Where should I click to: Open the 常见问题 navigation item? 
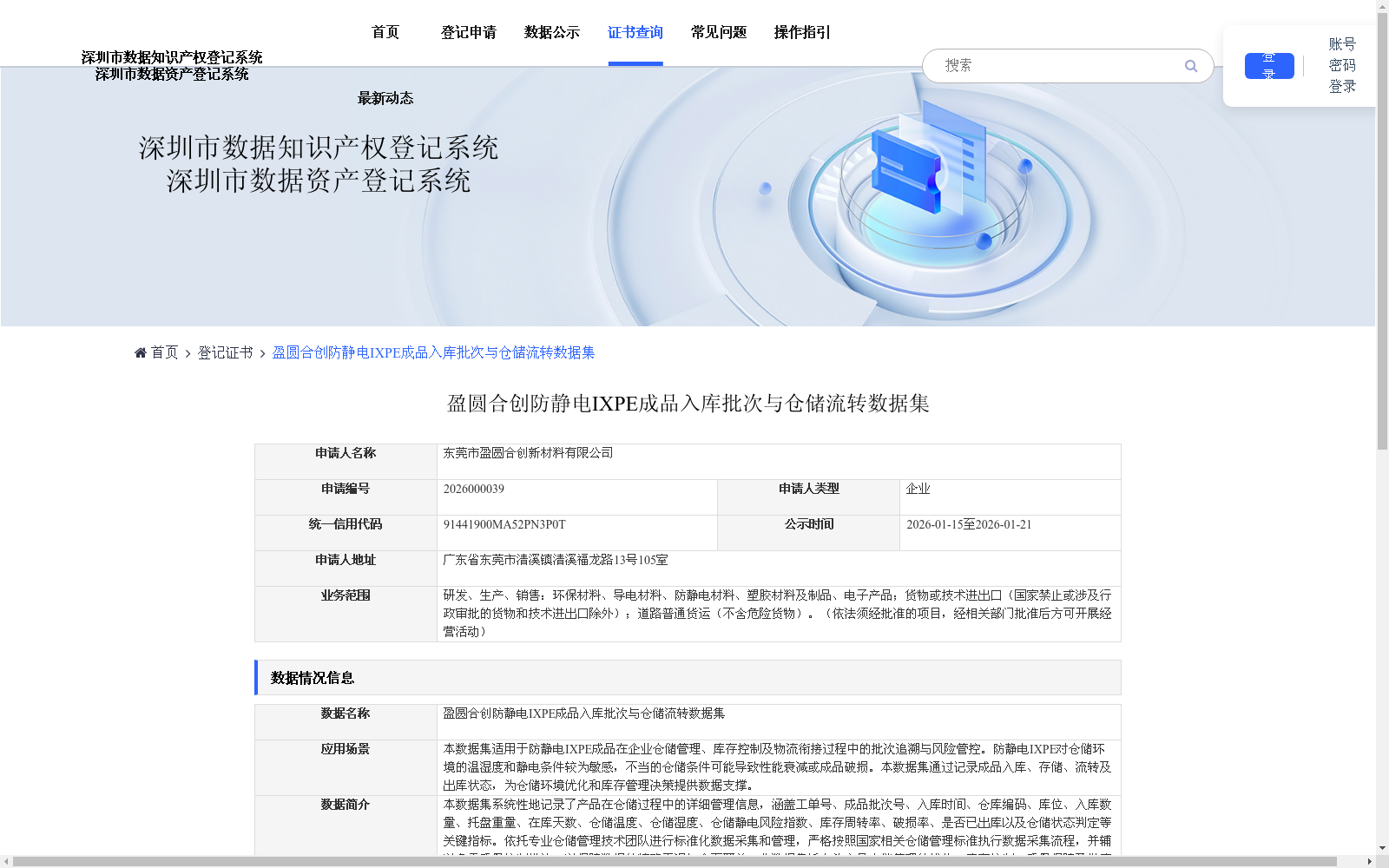[x=719, y=32]
